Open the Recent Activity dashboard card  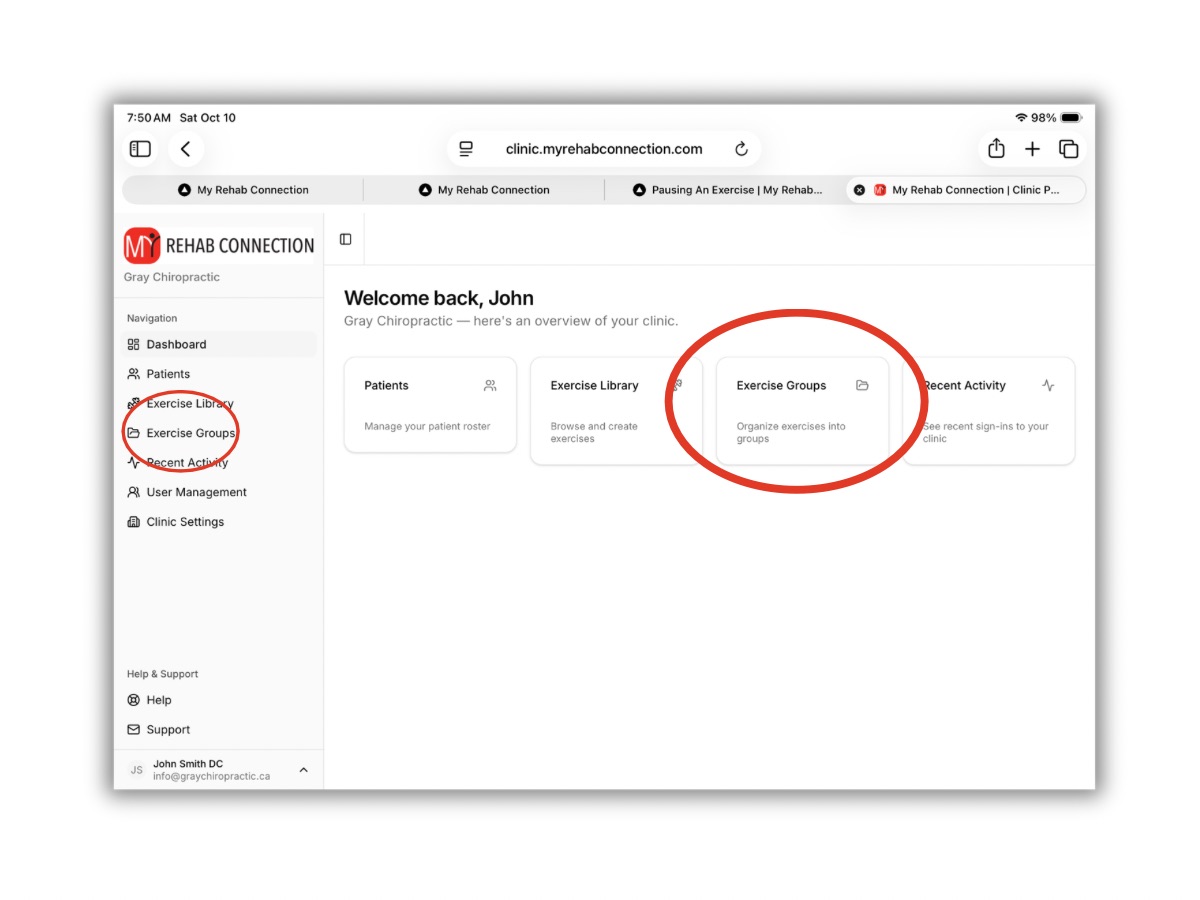click(x=989, y=411)
